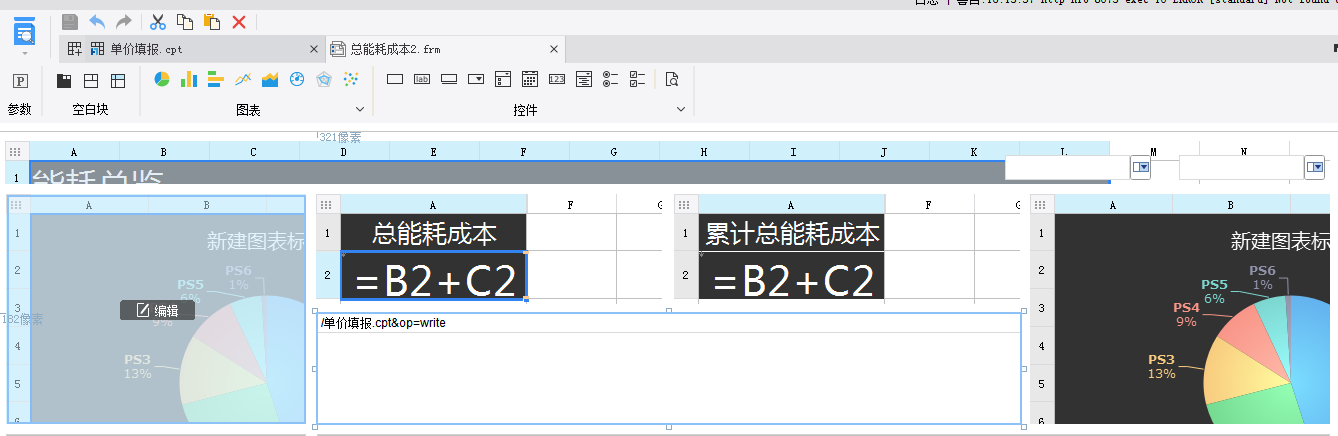Click the PS3 13% label on the right pie chart

tap(1161, 366)
